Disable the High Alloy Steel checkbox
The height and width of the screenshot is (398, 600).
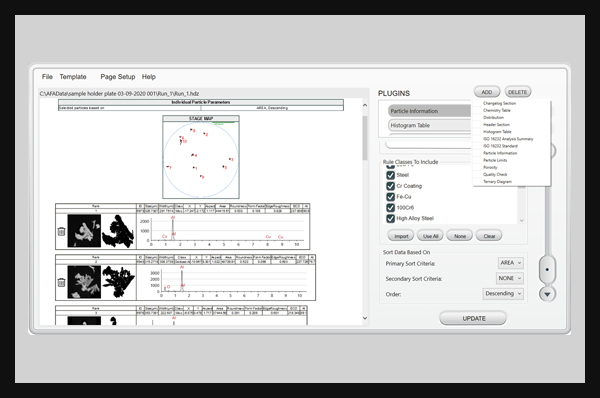click(x=390, y=218)
